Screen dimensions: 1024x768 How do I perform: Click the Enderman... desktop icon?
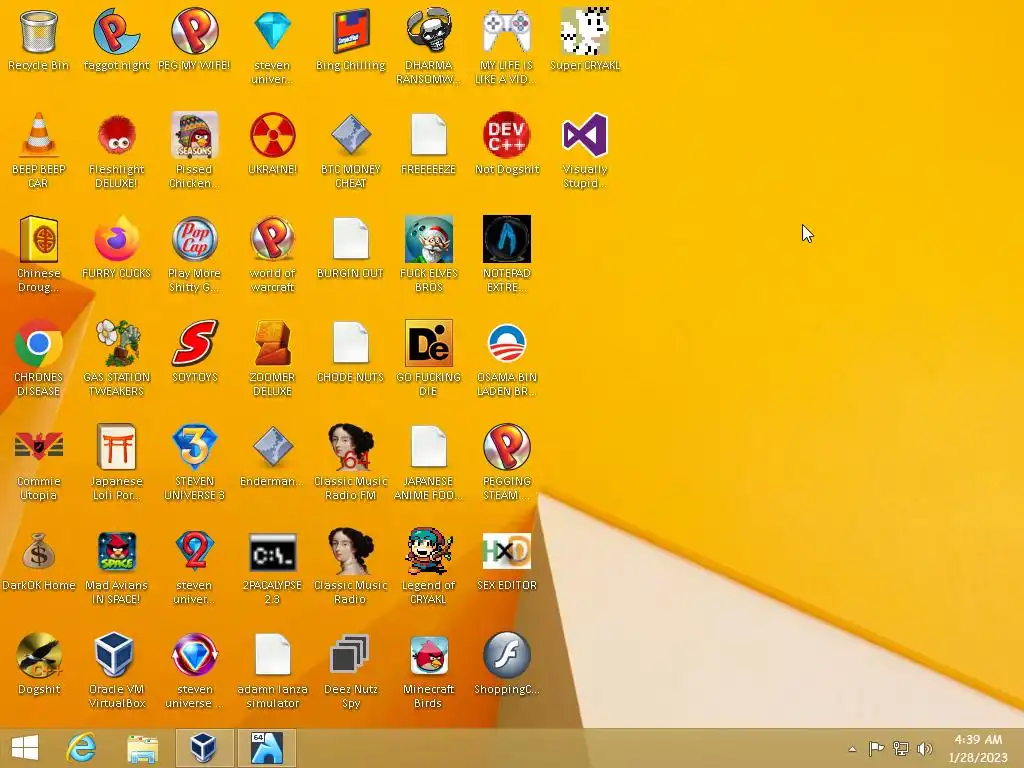click(x=272, y=447)
